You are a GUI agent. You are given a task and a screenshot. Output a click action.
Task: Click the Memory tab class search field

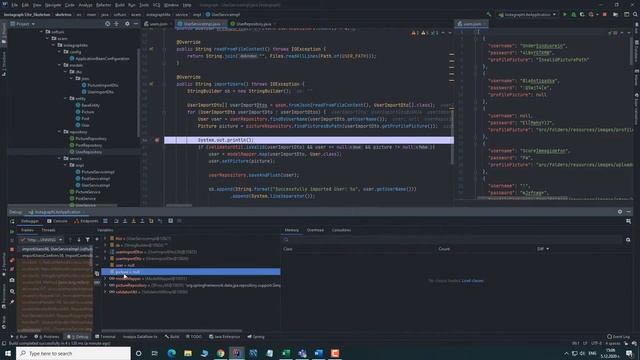click(453, 240)
